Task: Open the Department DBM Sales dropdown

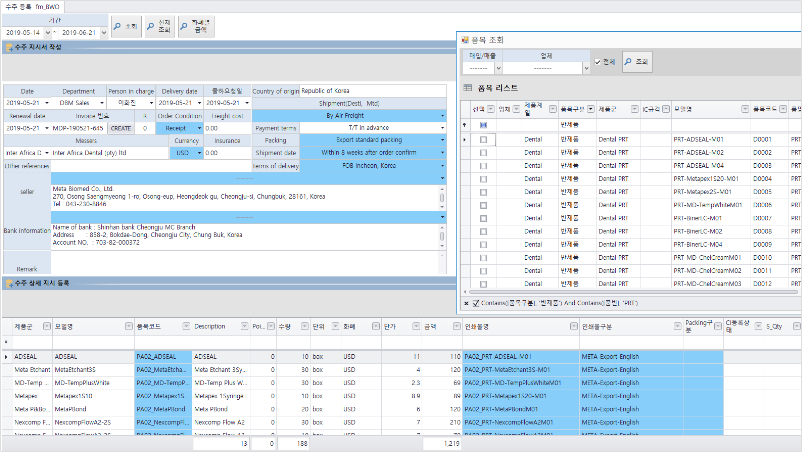Action: (x=102, y=103)
